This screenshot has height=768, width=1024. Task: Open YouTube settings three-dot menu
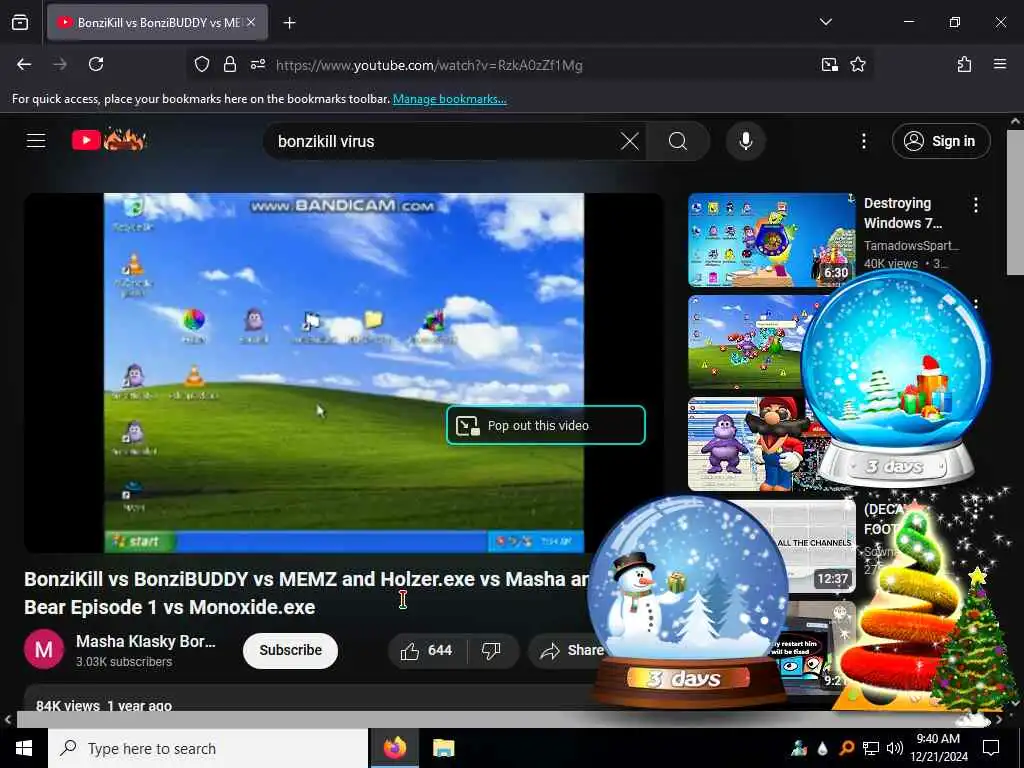tap(863, 141)
